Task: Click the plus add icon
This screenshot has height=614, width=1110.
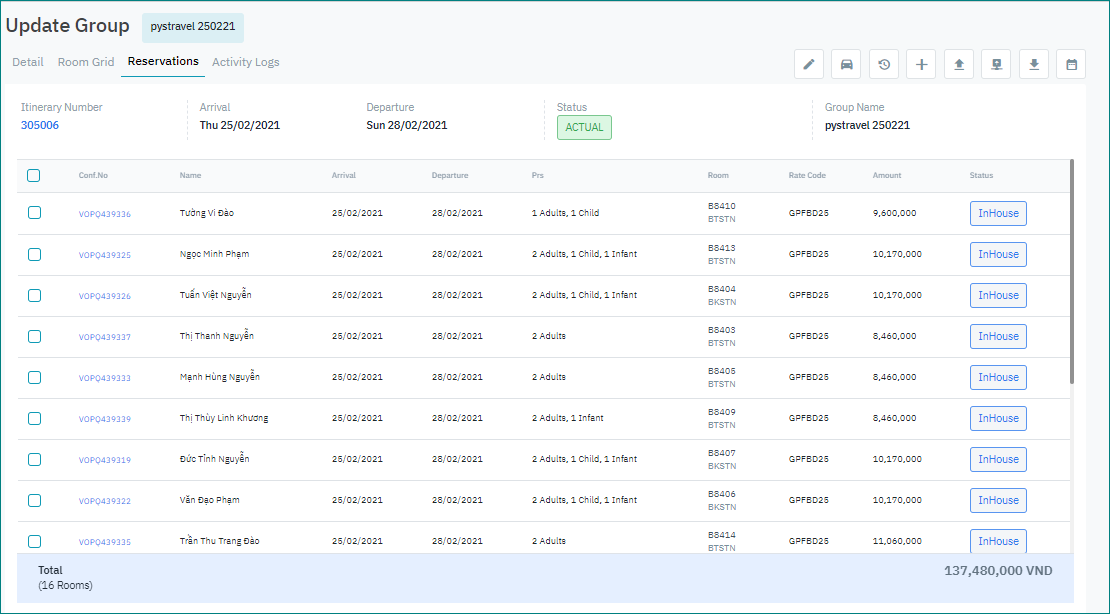Action: tap(921, 64)
